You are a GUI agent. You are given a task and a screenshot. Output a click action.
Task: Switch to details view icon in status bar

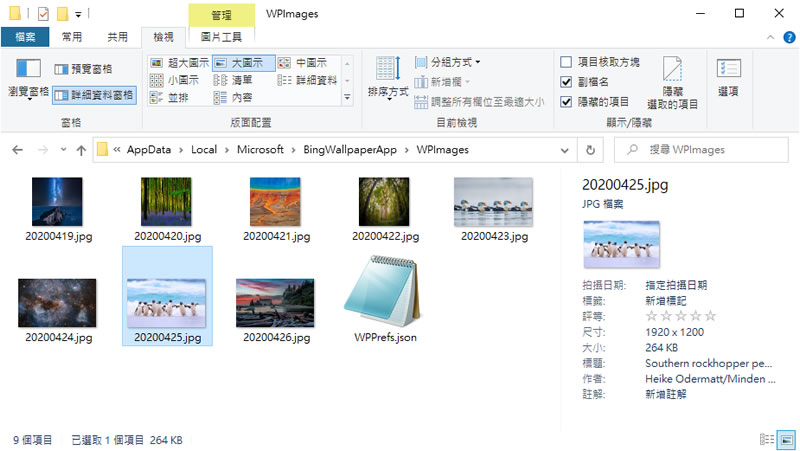767,439
